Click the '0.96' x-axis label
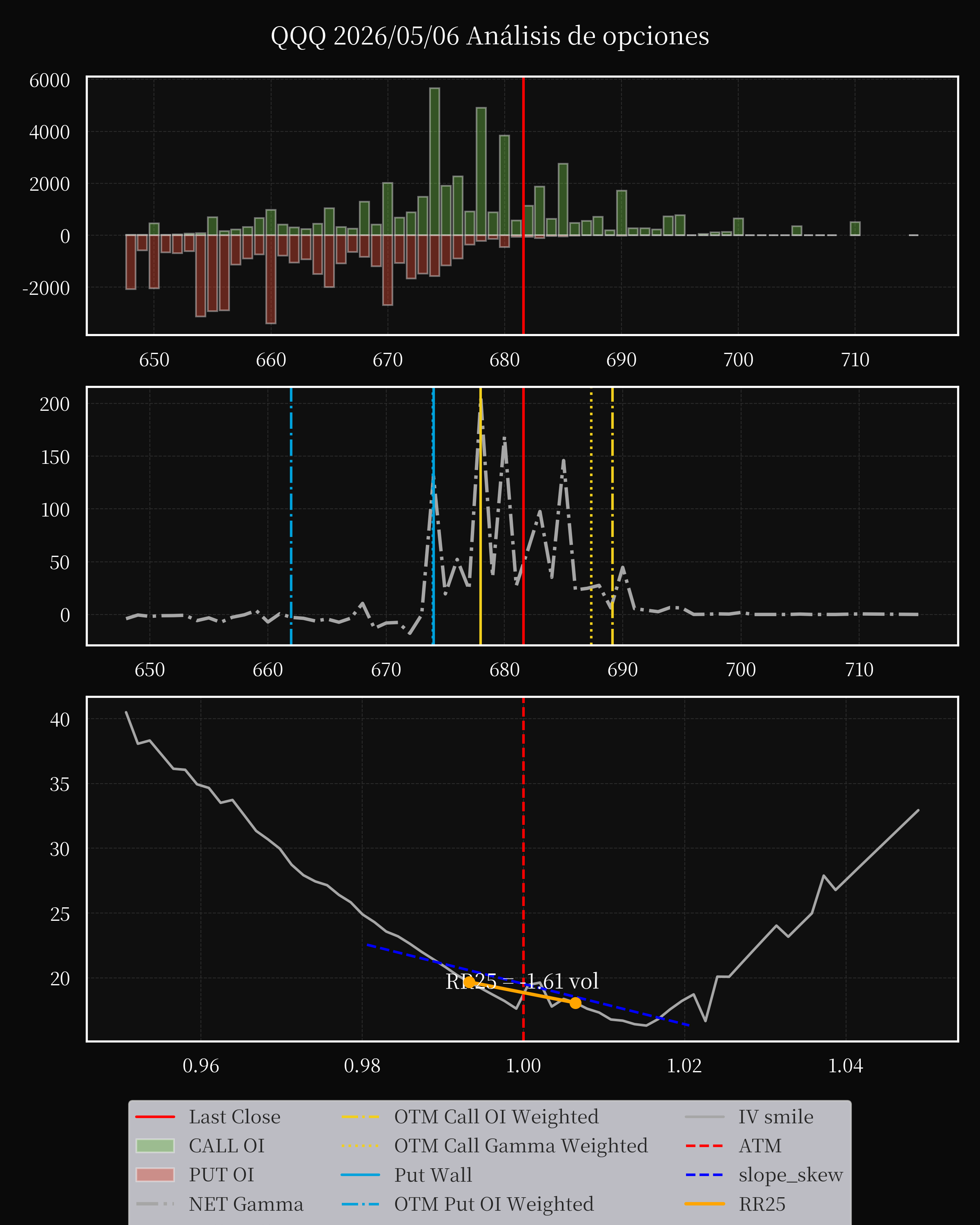 201,1065
